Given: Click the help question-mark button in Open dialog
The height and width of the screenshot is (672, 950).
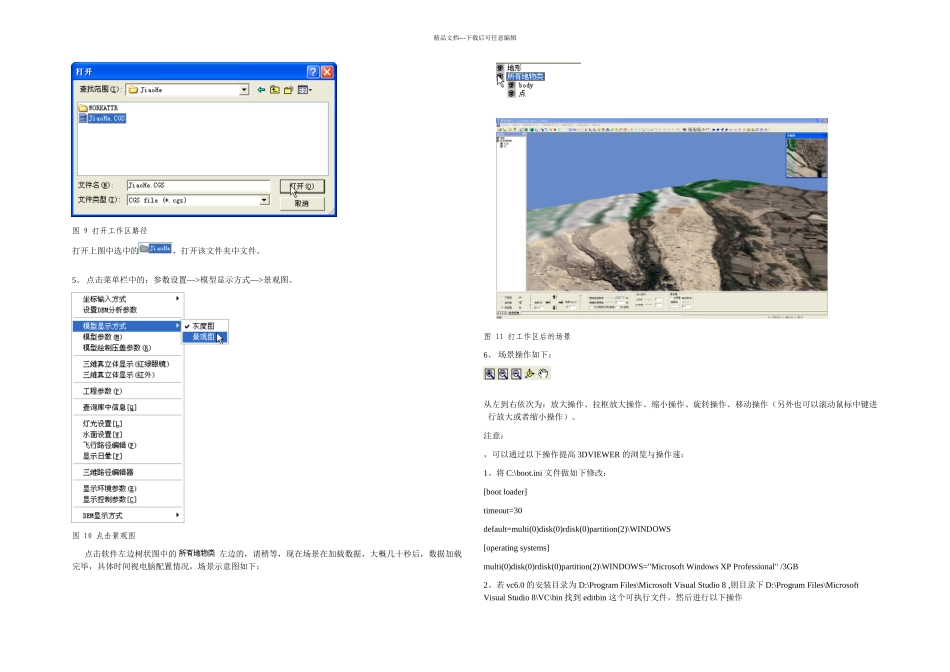Looking at the screenshot, I should pyautogui.click(x=313, y=72).
